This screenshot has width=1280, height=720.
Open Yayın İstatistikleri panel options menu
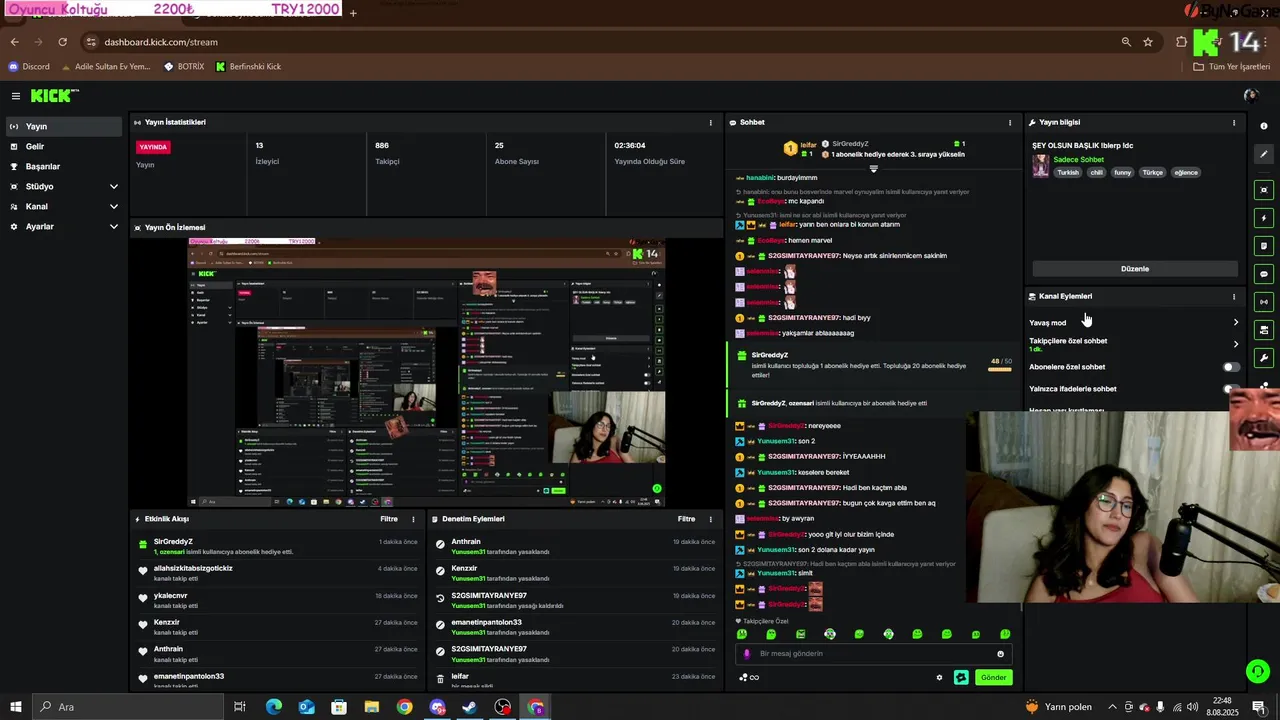711,122
